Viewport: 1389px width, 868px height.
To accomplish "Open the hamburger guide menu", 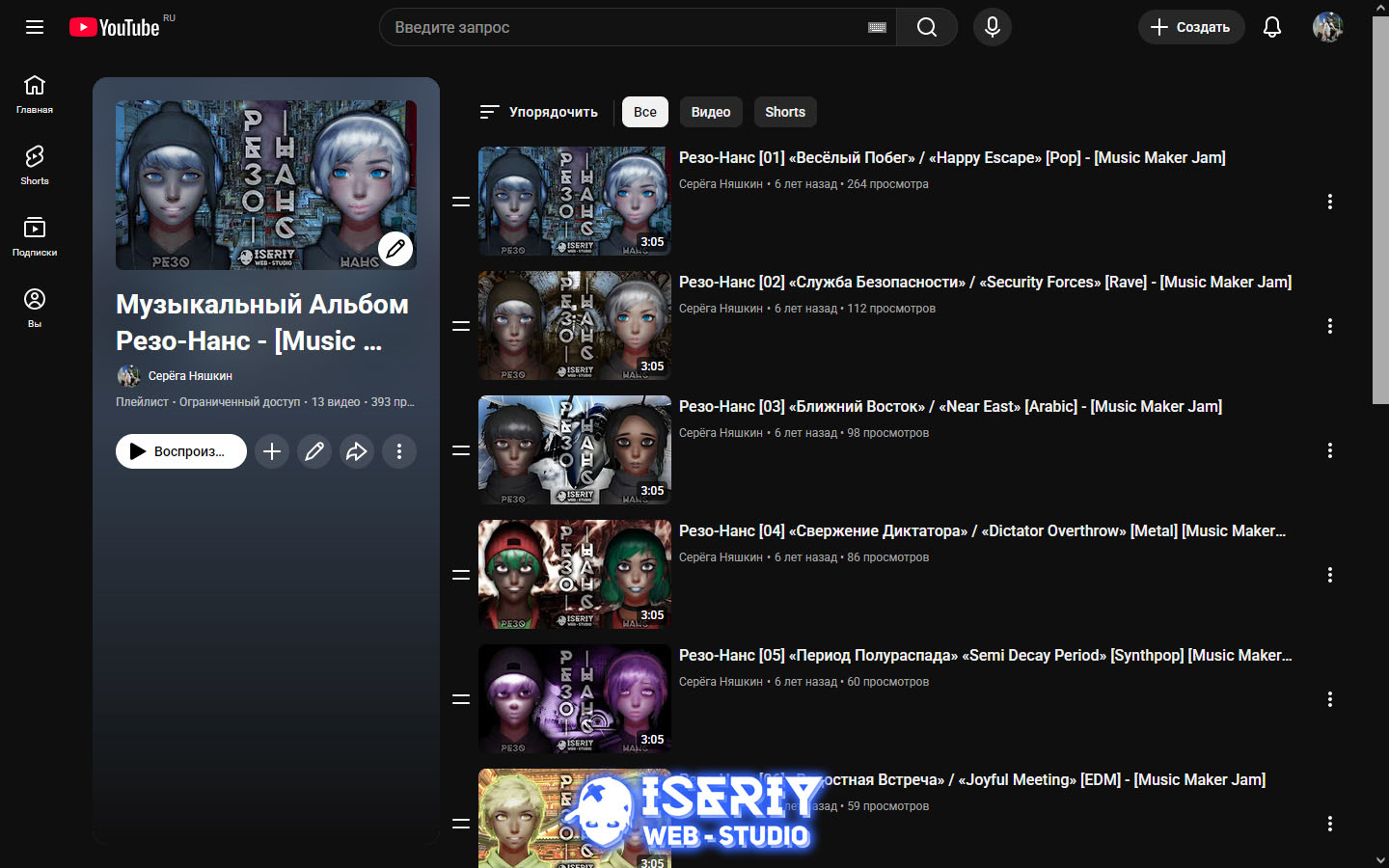I will click(35, 27).
